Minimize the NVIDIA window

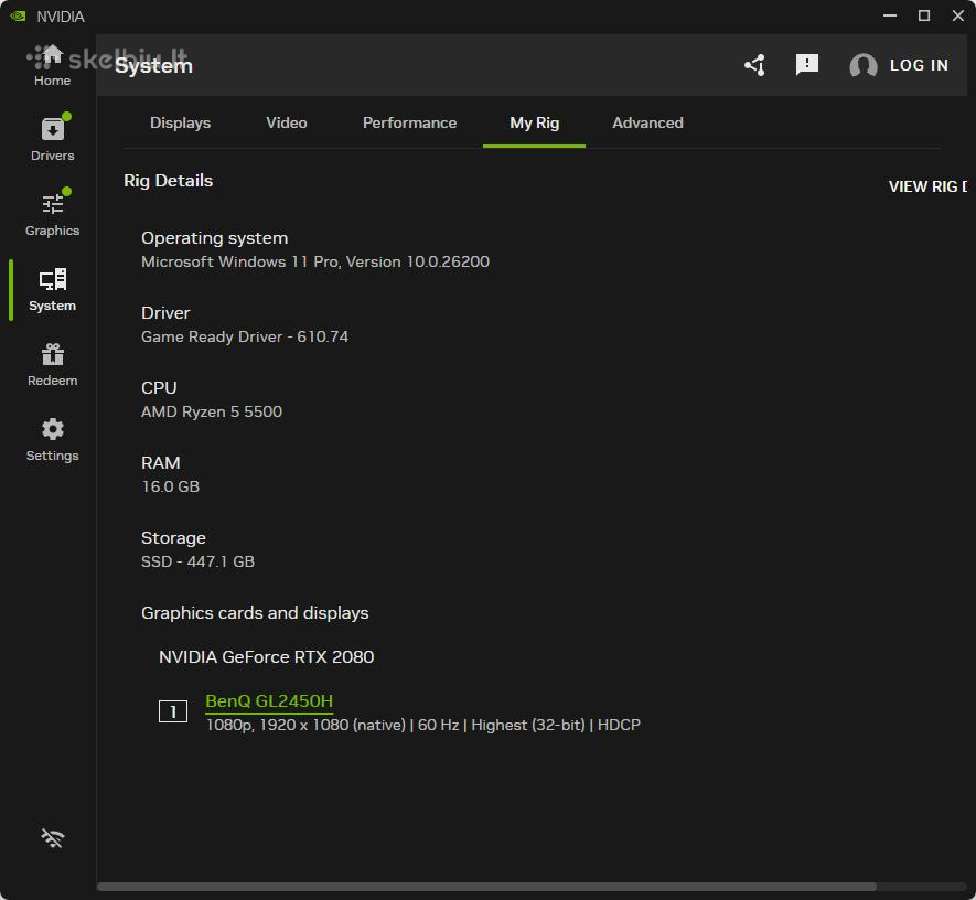[x=890, y=16]
